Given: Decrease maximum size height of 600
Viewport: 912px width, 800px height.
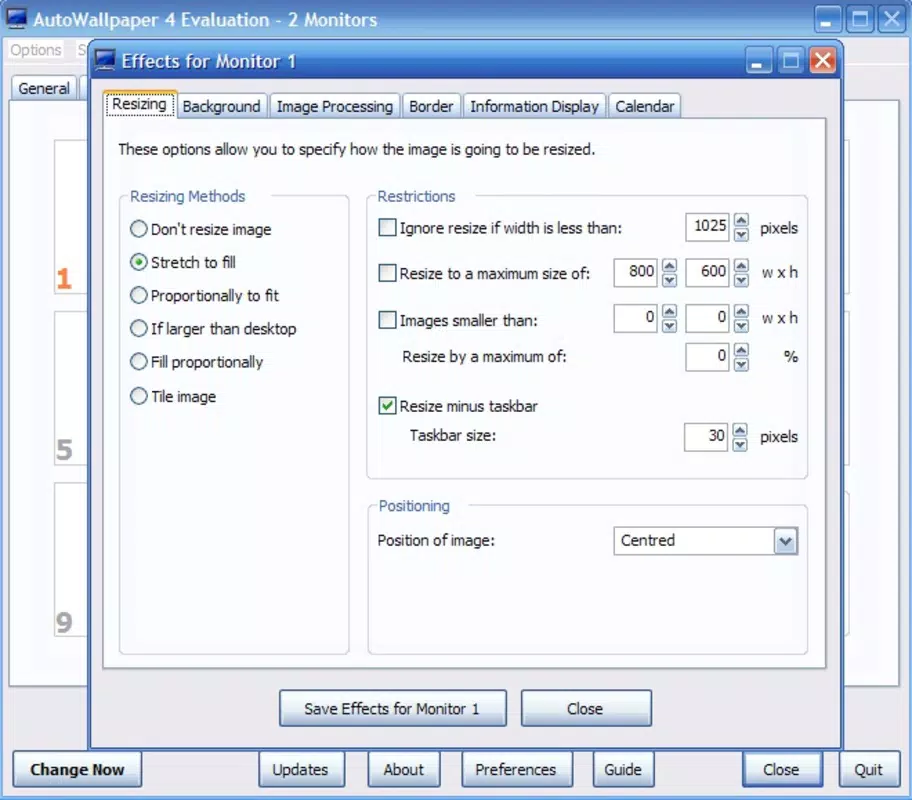Looking at the screenshot, I should pos(741,280).
